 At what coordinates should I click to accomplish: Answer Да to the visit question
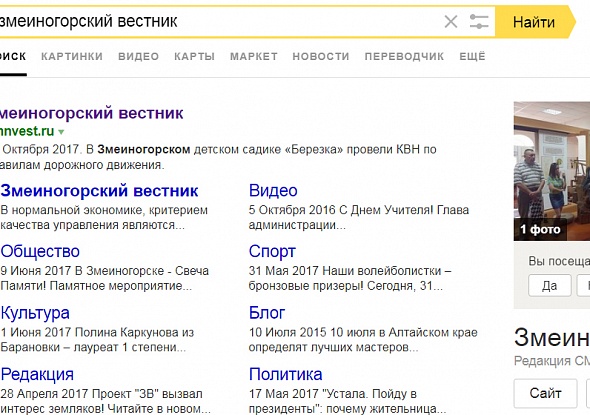[550, 286]
